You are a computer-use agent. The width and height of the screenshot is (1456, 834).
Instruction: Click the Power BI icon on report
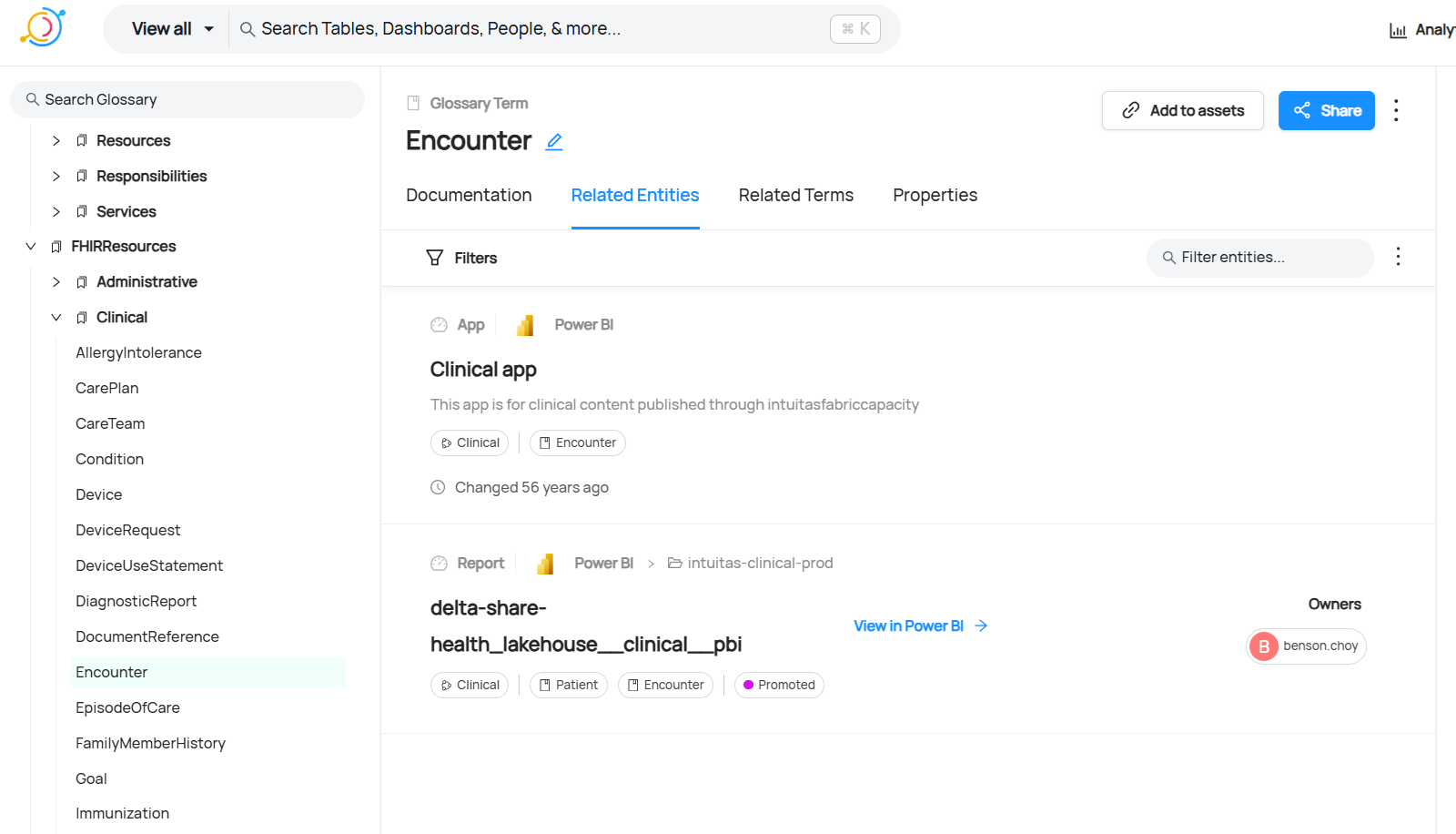click(545, 564)
